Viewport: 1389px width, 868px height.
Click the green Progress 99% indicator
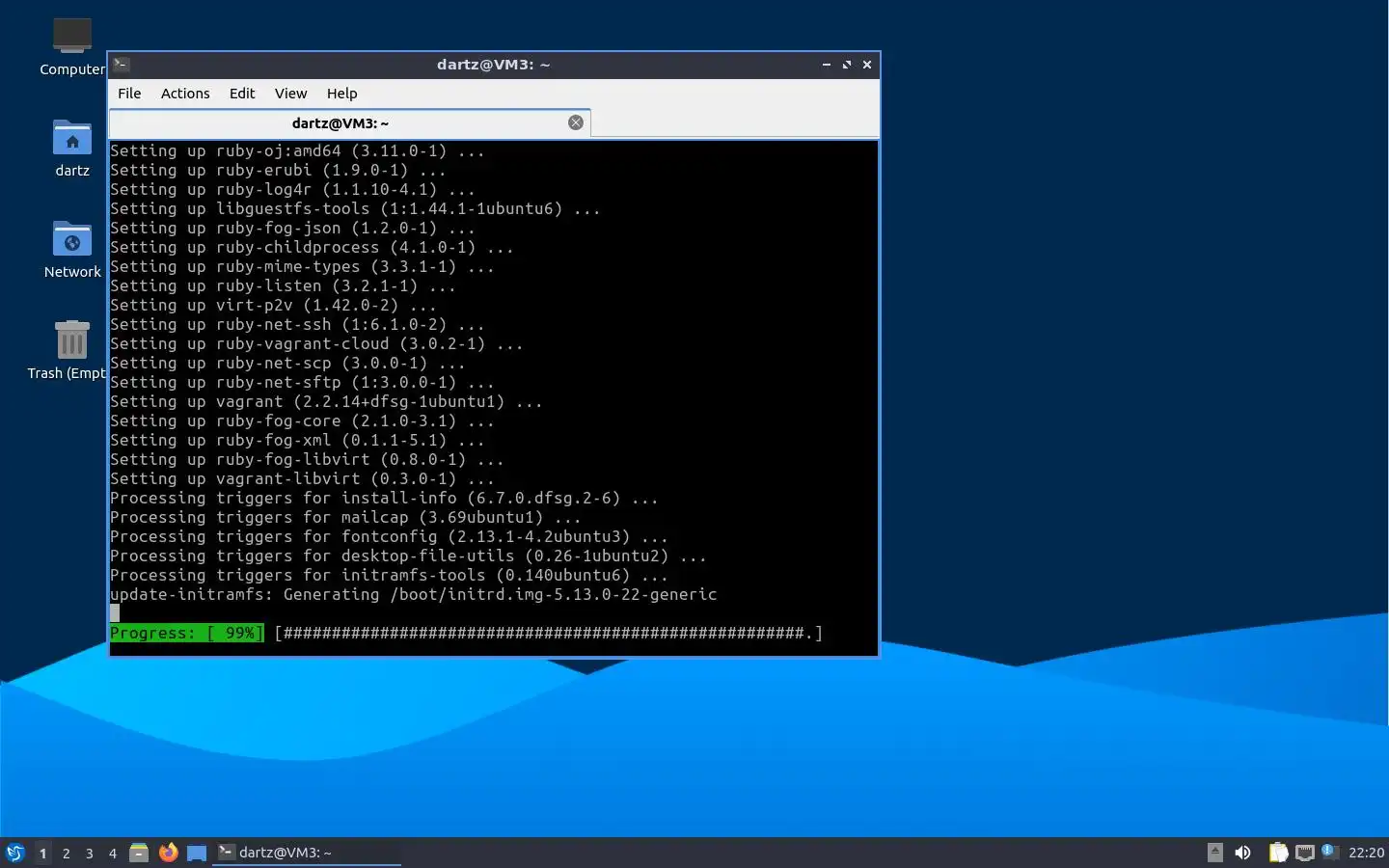(x=186, y=634)
